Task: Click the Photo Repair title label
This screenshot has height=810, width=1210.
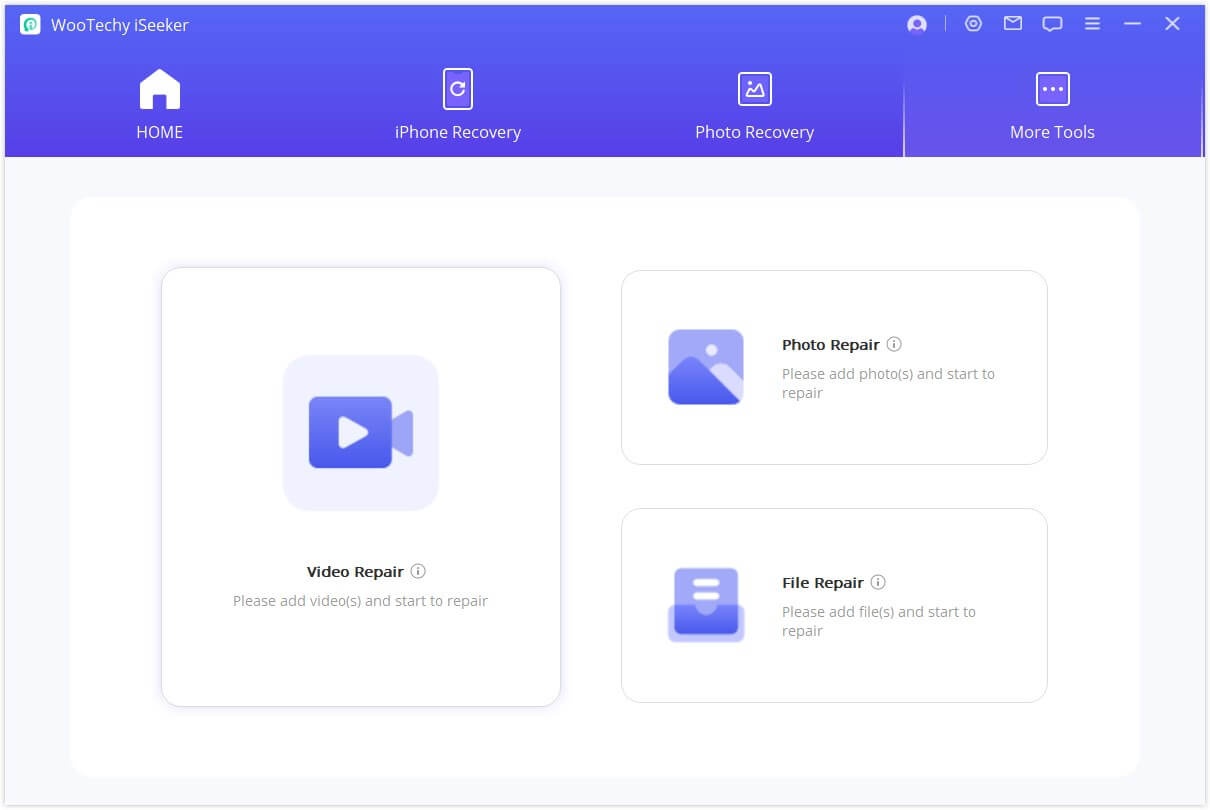Action: (x=830, y=345)
